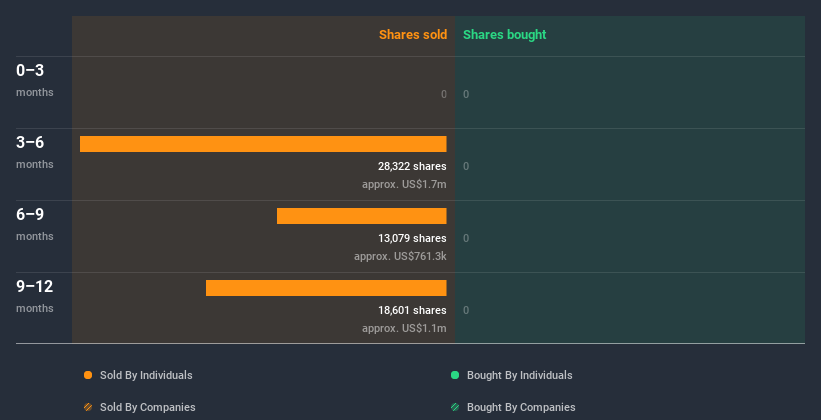The height and width of the screenshot is (420, 821).
Task: Select the 9–12 months orange bar
Action: pos(326,288)
